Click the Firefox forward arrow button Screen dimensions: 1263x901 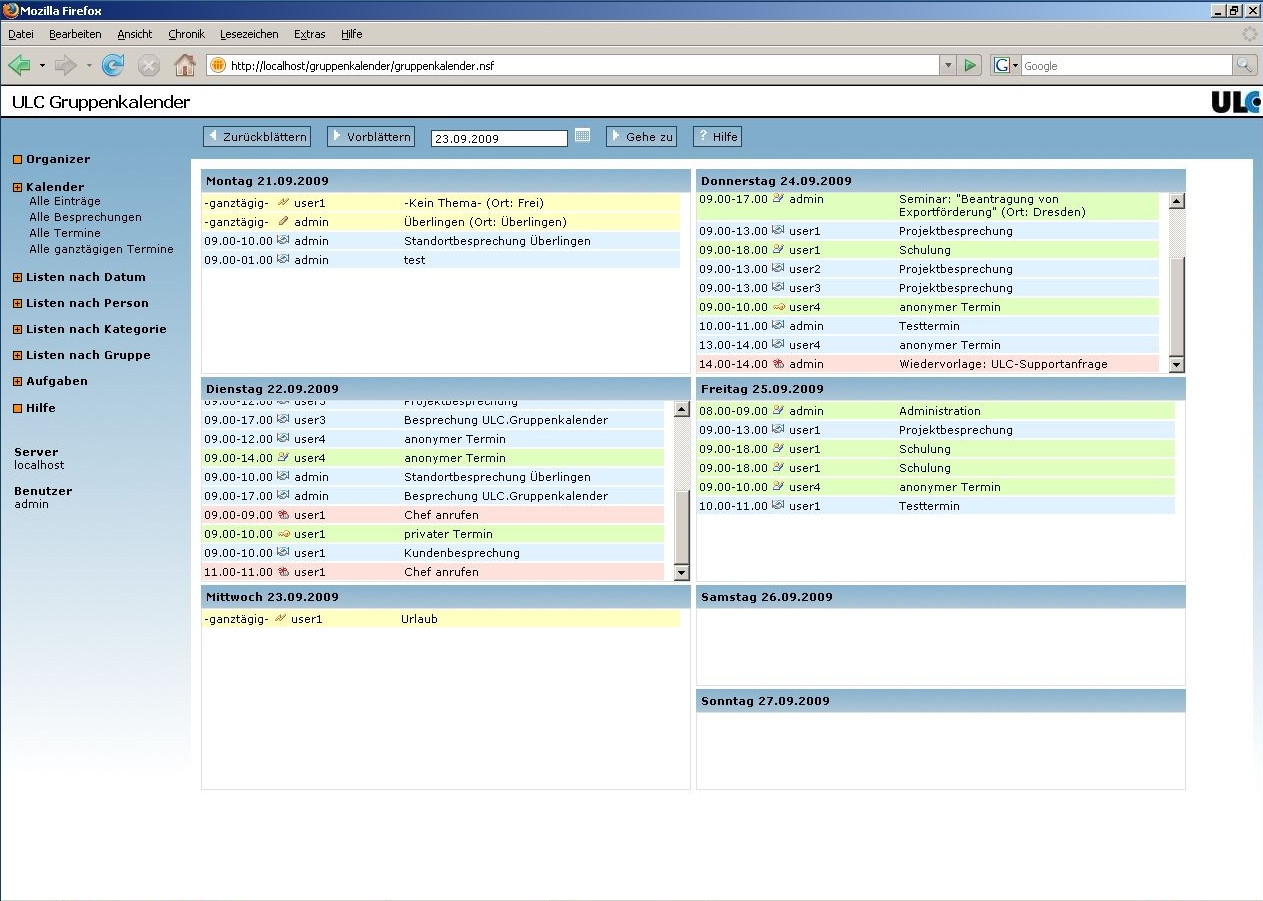click(x=66, y=66)
